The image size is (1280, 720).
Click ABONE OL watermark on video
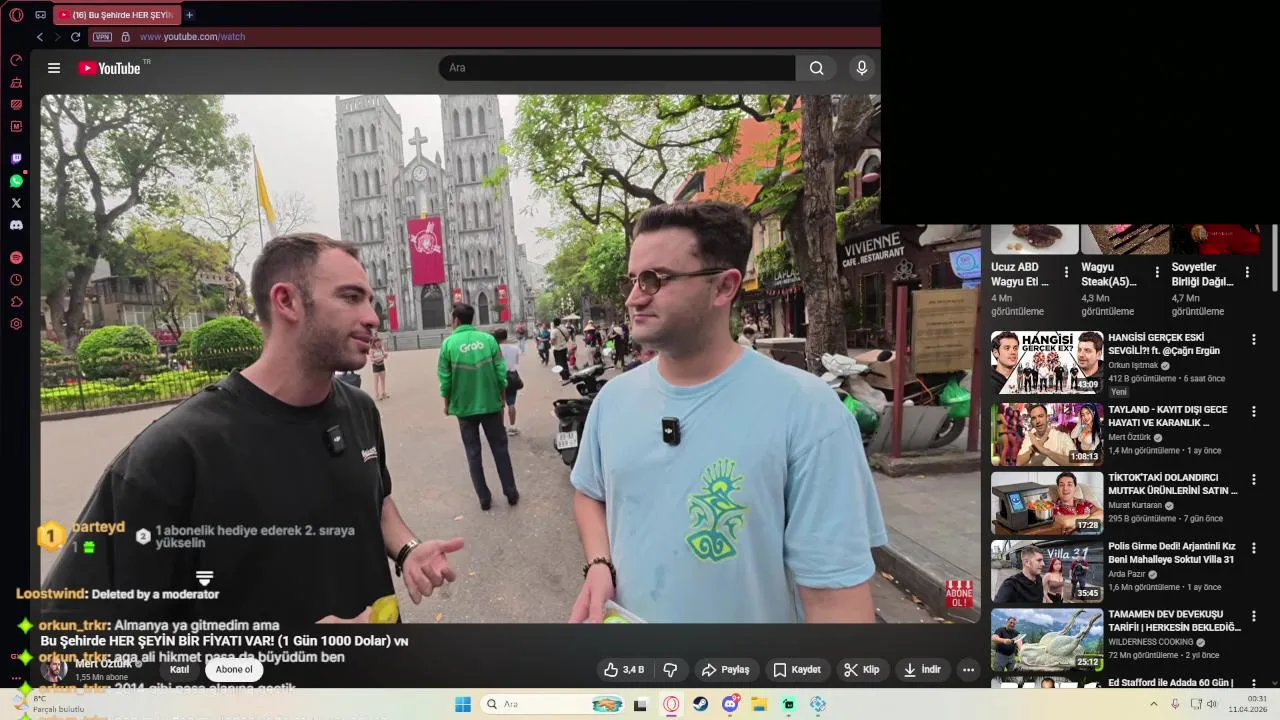[959, 593]
